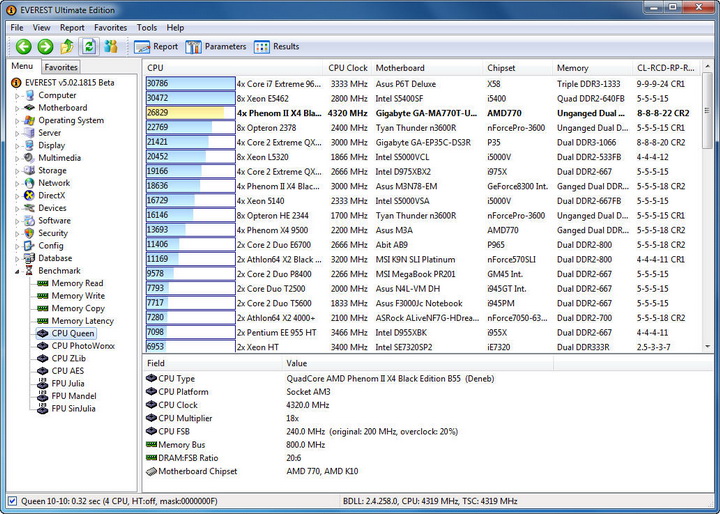720x514 pixels.
Task: Open the Favorites menu
Action: [110, 28]
